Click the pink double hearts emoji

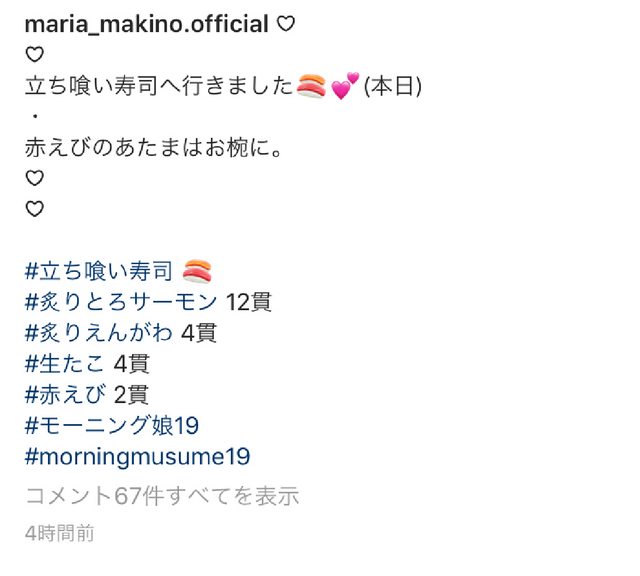(x=345, y=86)
